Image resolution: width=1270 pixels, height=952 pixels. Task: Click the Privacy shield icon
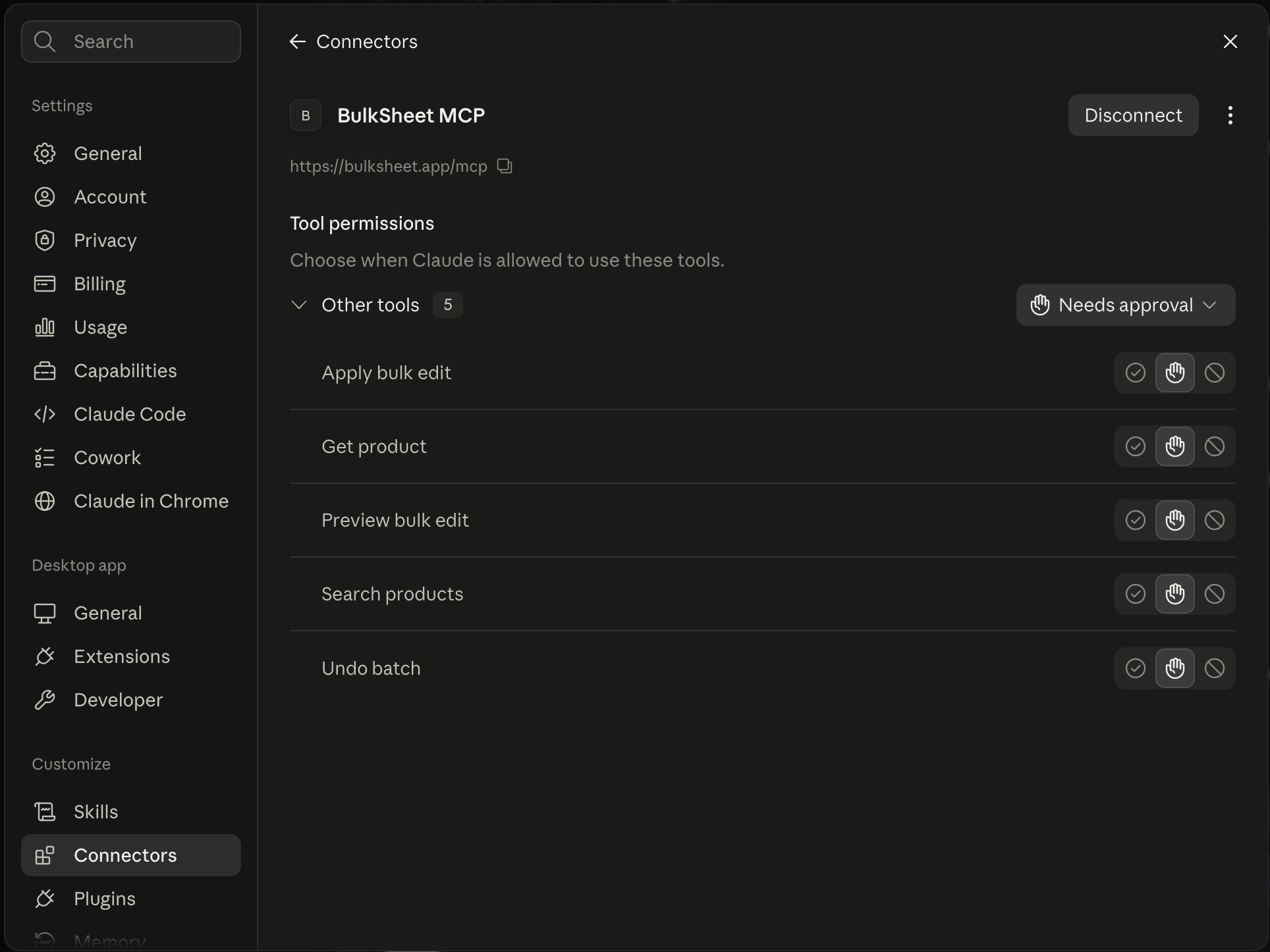(x=45, y=240)
